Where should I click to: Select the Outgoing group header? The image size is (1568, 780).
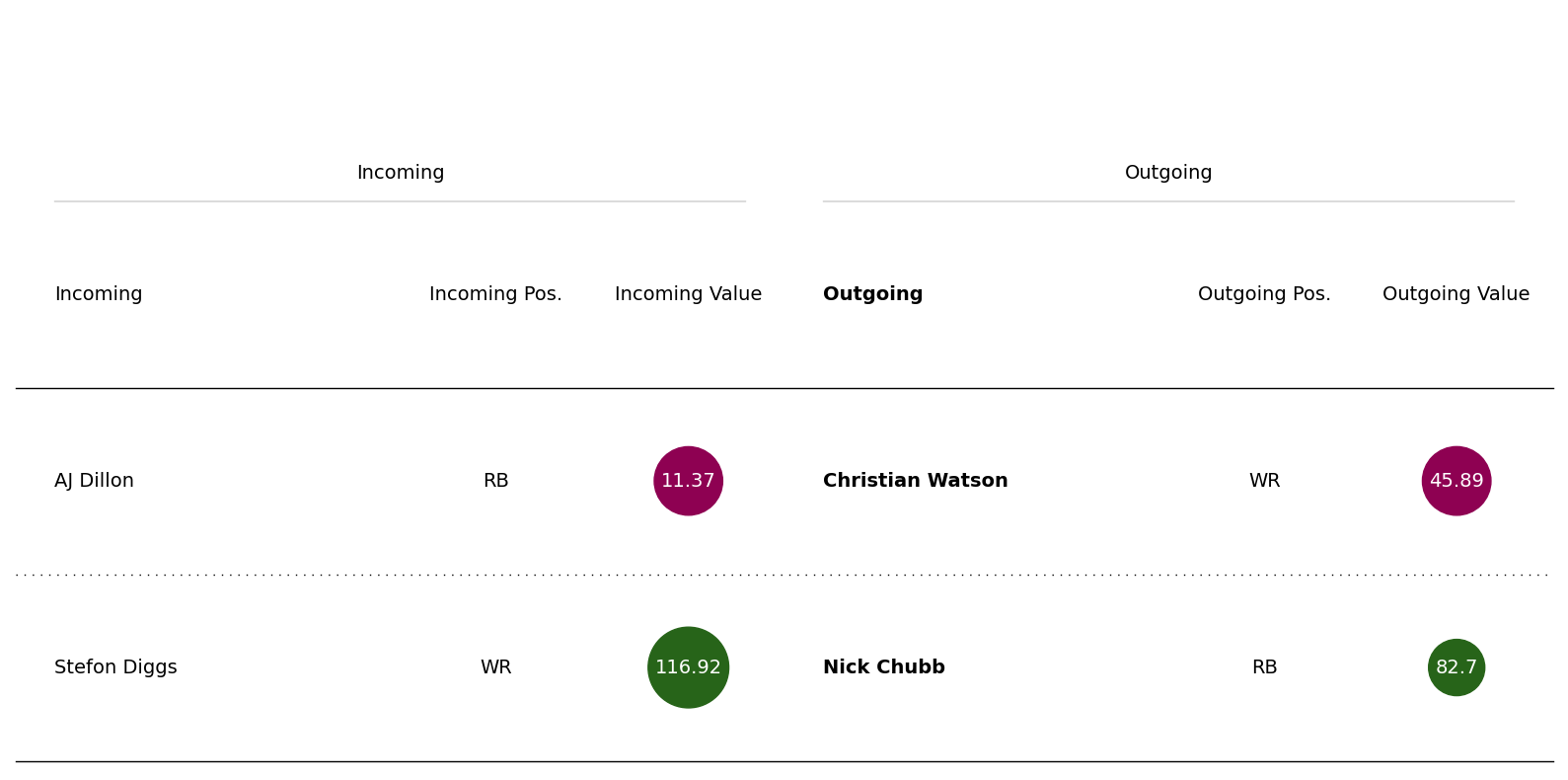point(1168,173)
